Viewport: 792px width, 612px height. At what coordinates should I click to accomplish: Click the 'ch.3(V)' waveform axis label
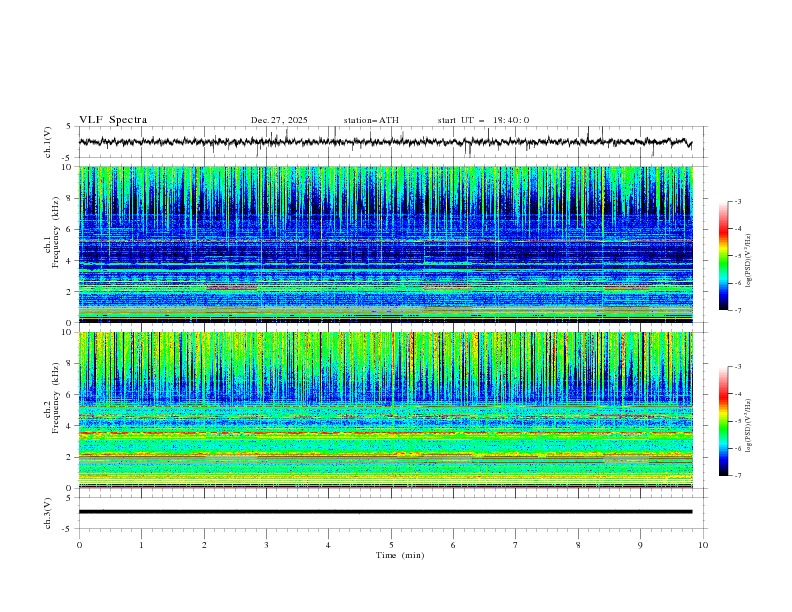48,513
